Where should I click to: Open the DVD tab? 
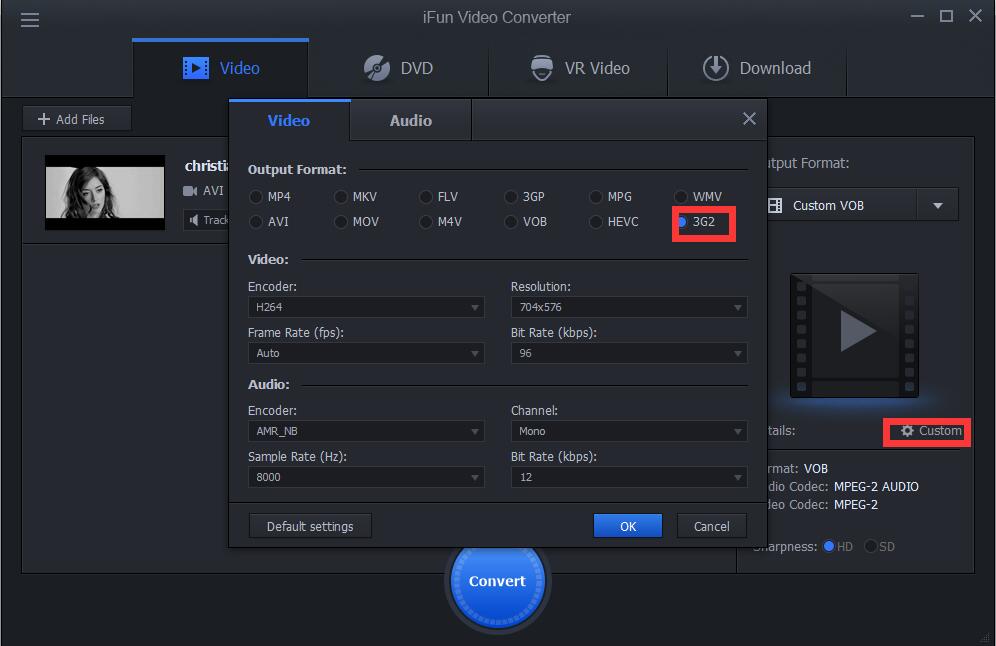[398, 68]
